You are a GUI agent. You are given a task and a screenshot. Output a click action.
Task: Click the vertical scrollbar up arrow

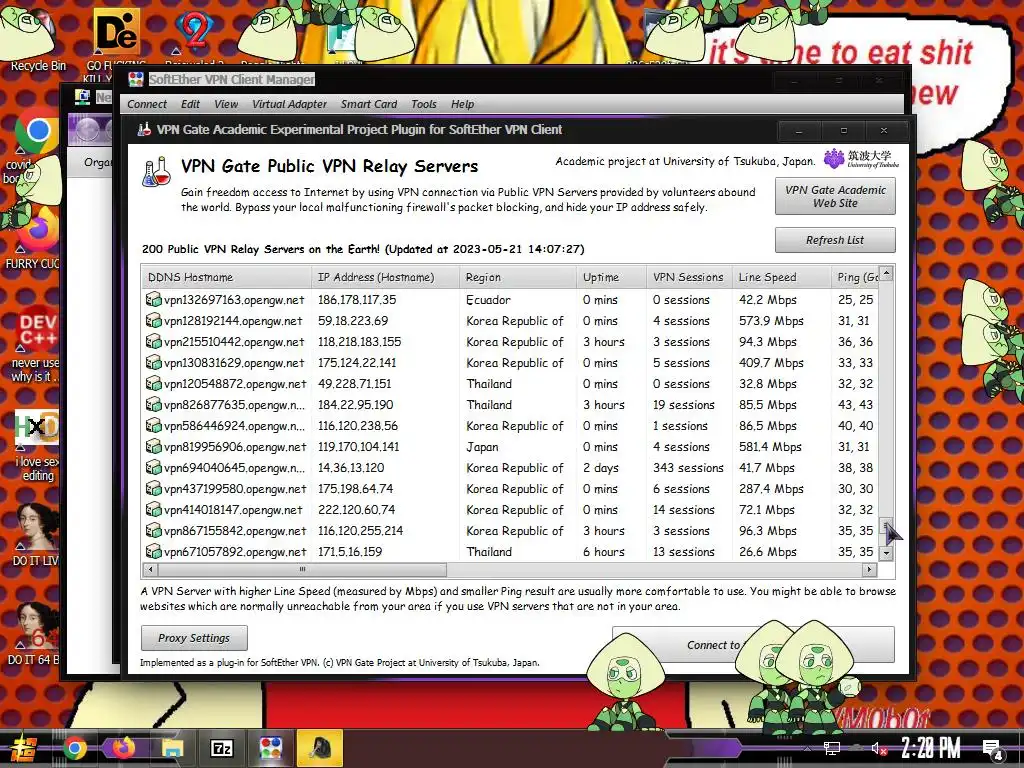[886, 273]
